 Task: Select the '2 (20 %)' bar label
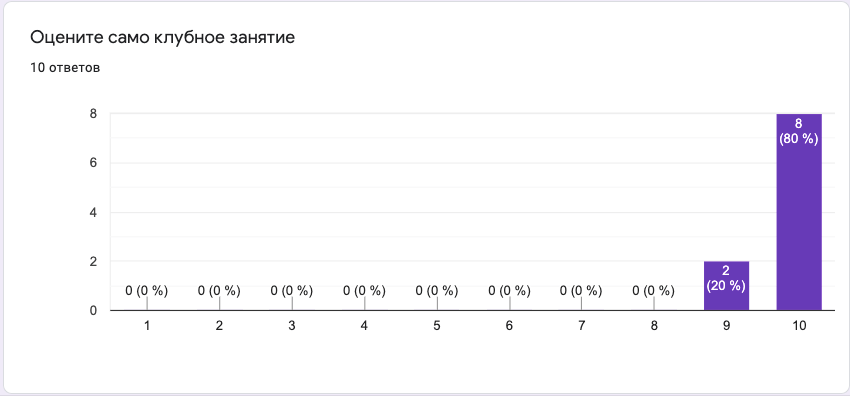726,278
